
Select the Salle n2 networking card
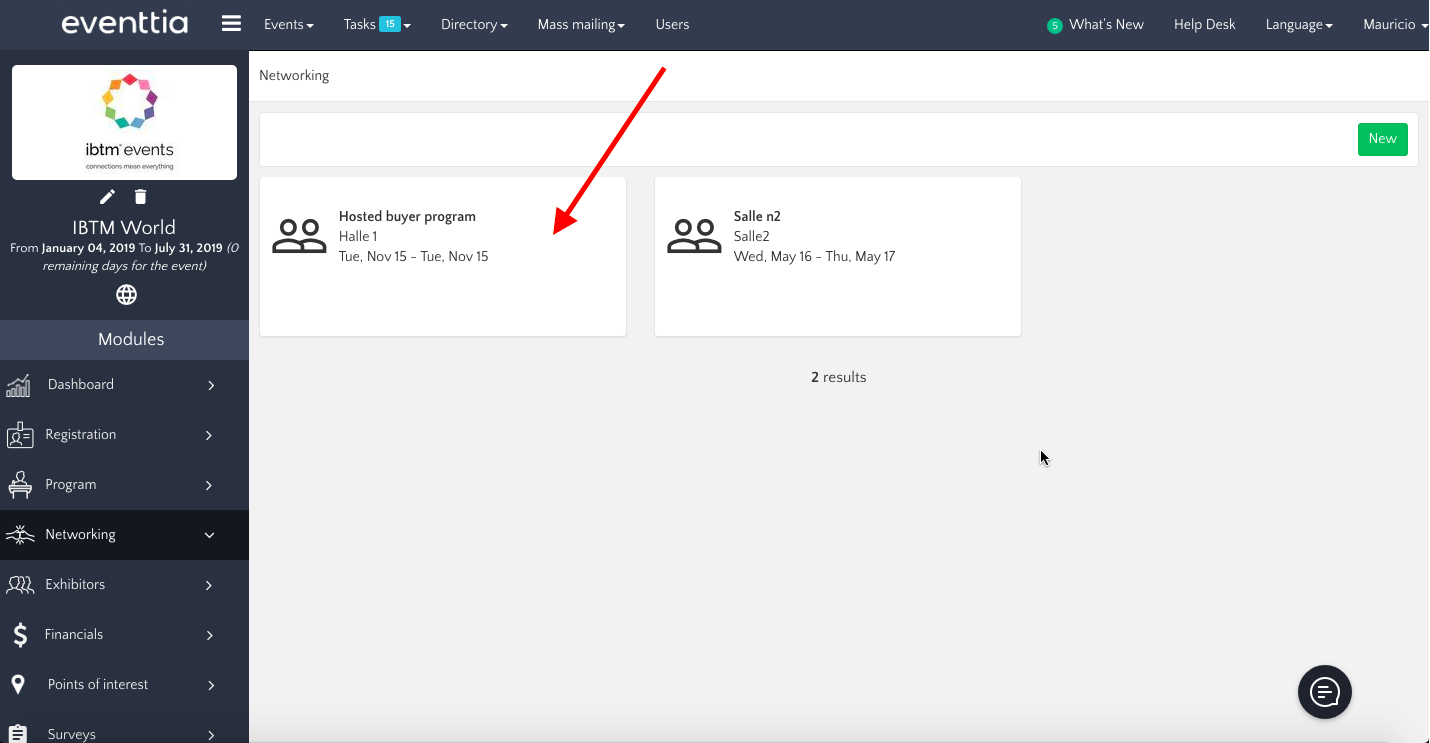point(837,256)
